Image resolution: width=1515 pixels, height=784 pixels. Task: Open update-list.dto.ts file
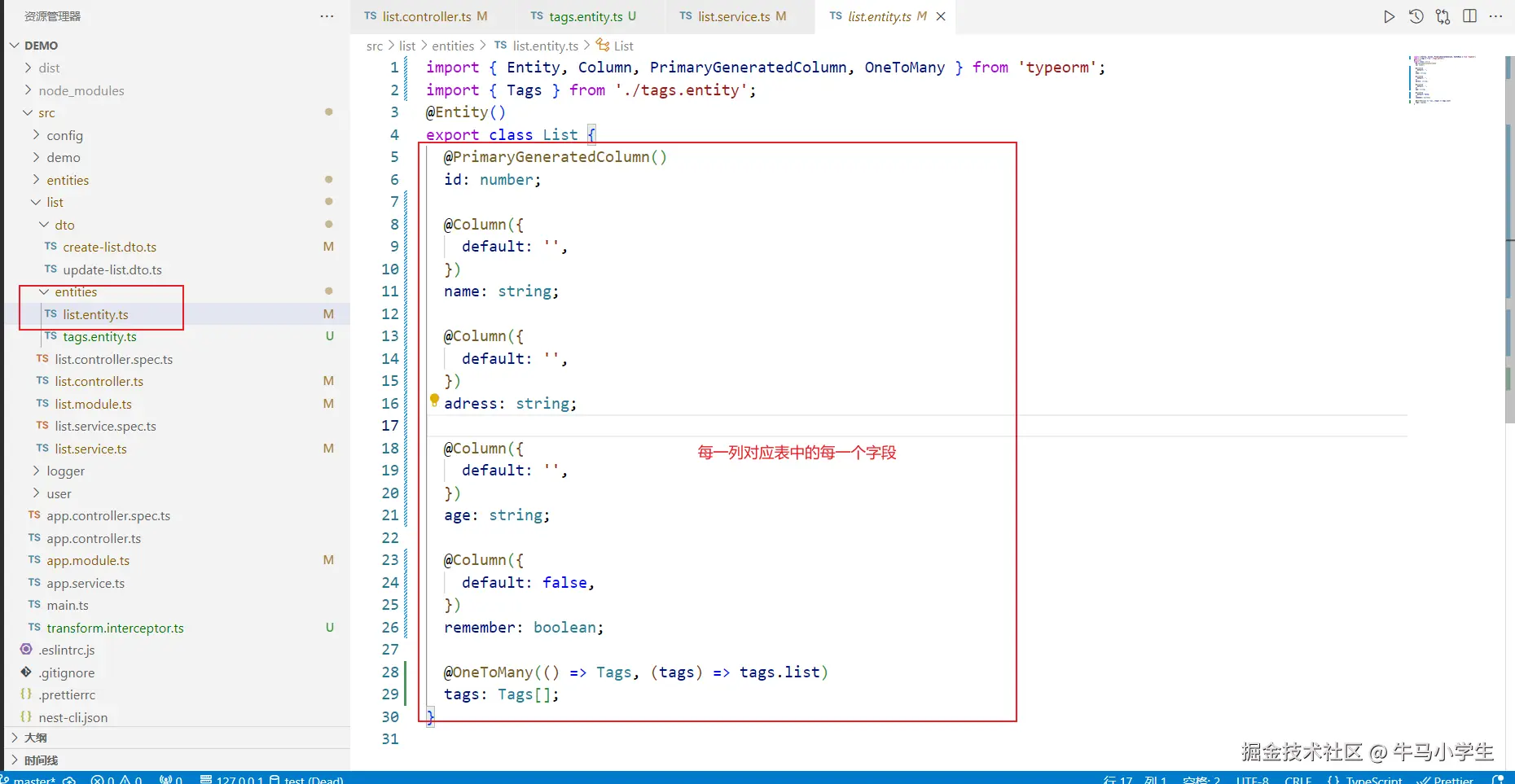pos(112,269)
